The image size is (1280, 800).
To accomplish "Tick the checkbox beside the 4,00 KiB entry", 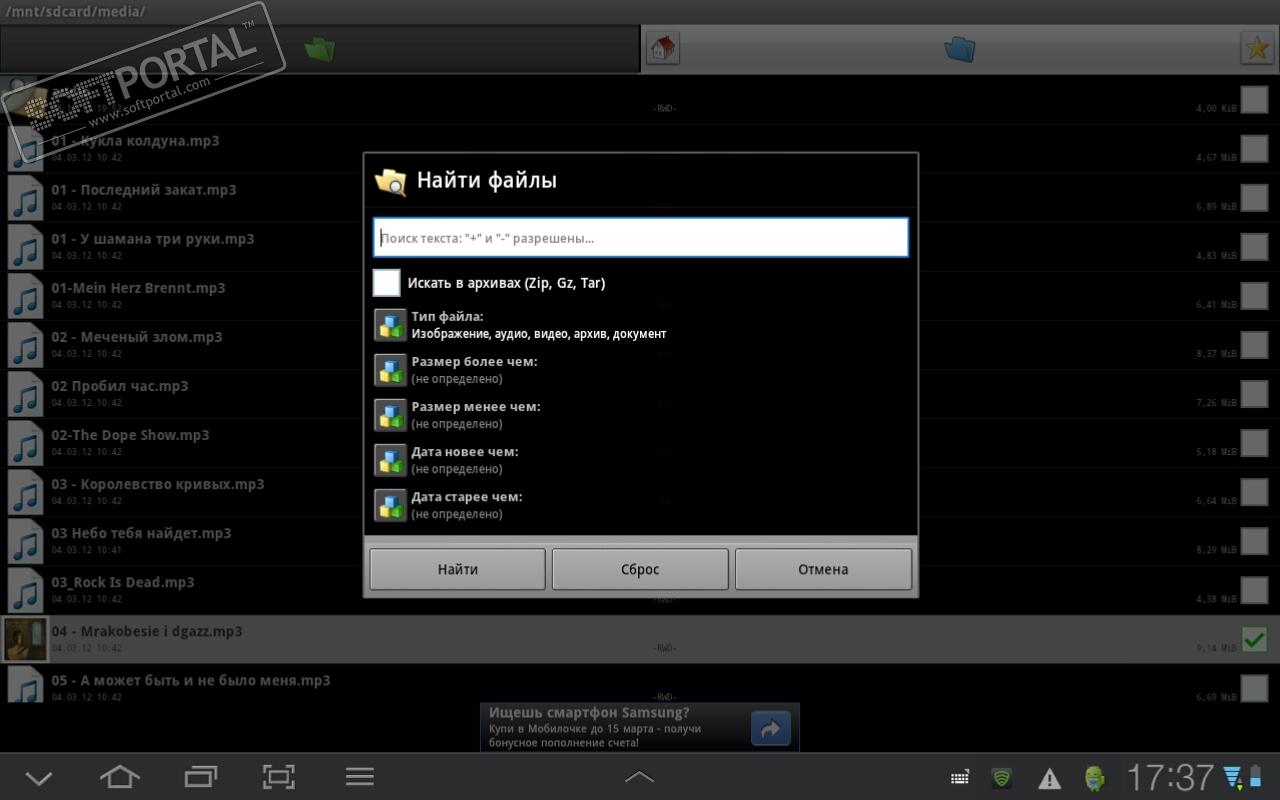I will click(x=1254, y=100).
